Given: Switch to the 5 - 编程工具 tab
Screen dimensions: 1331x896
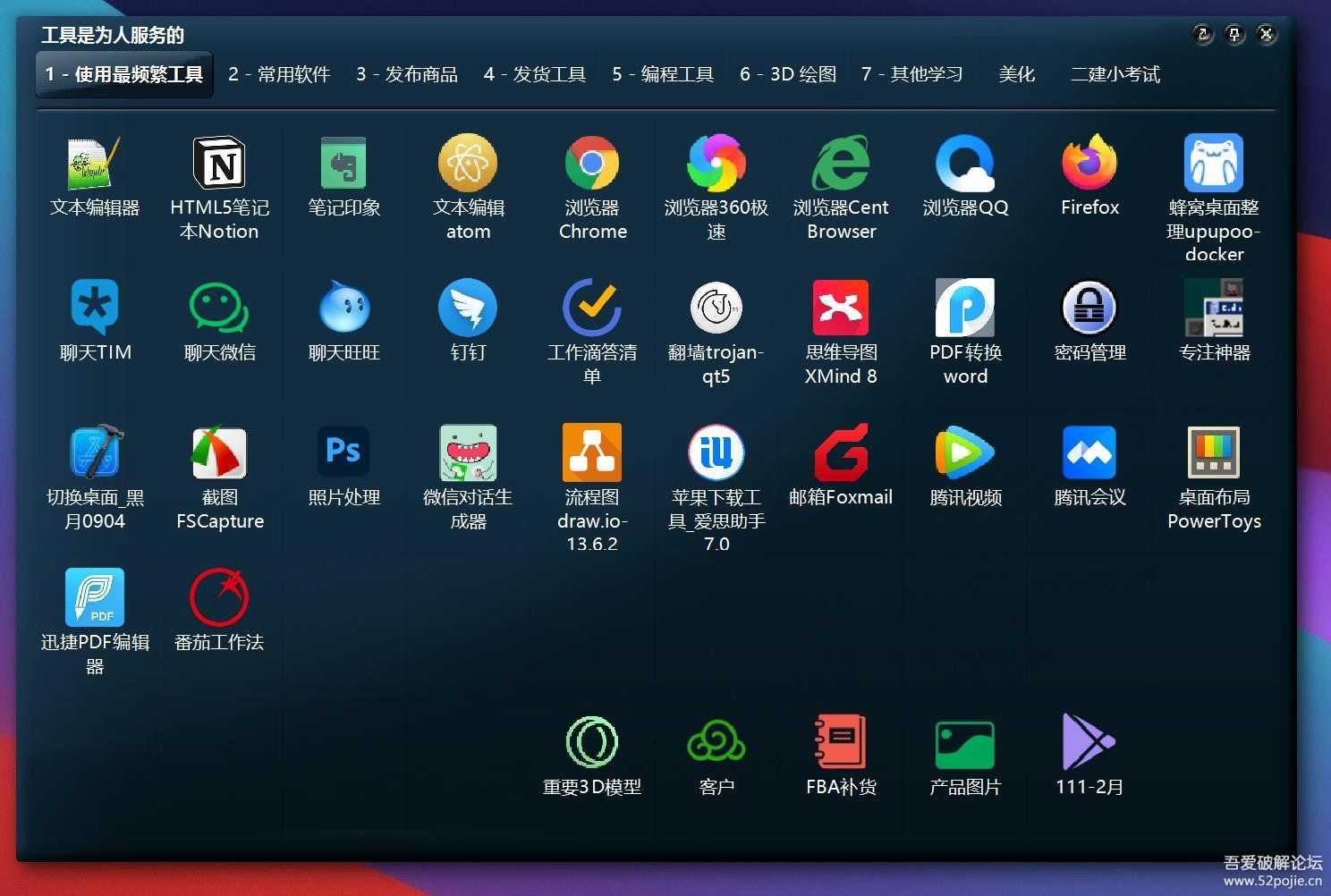Looking at the screenshot, I should click(x=663, y=74).
